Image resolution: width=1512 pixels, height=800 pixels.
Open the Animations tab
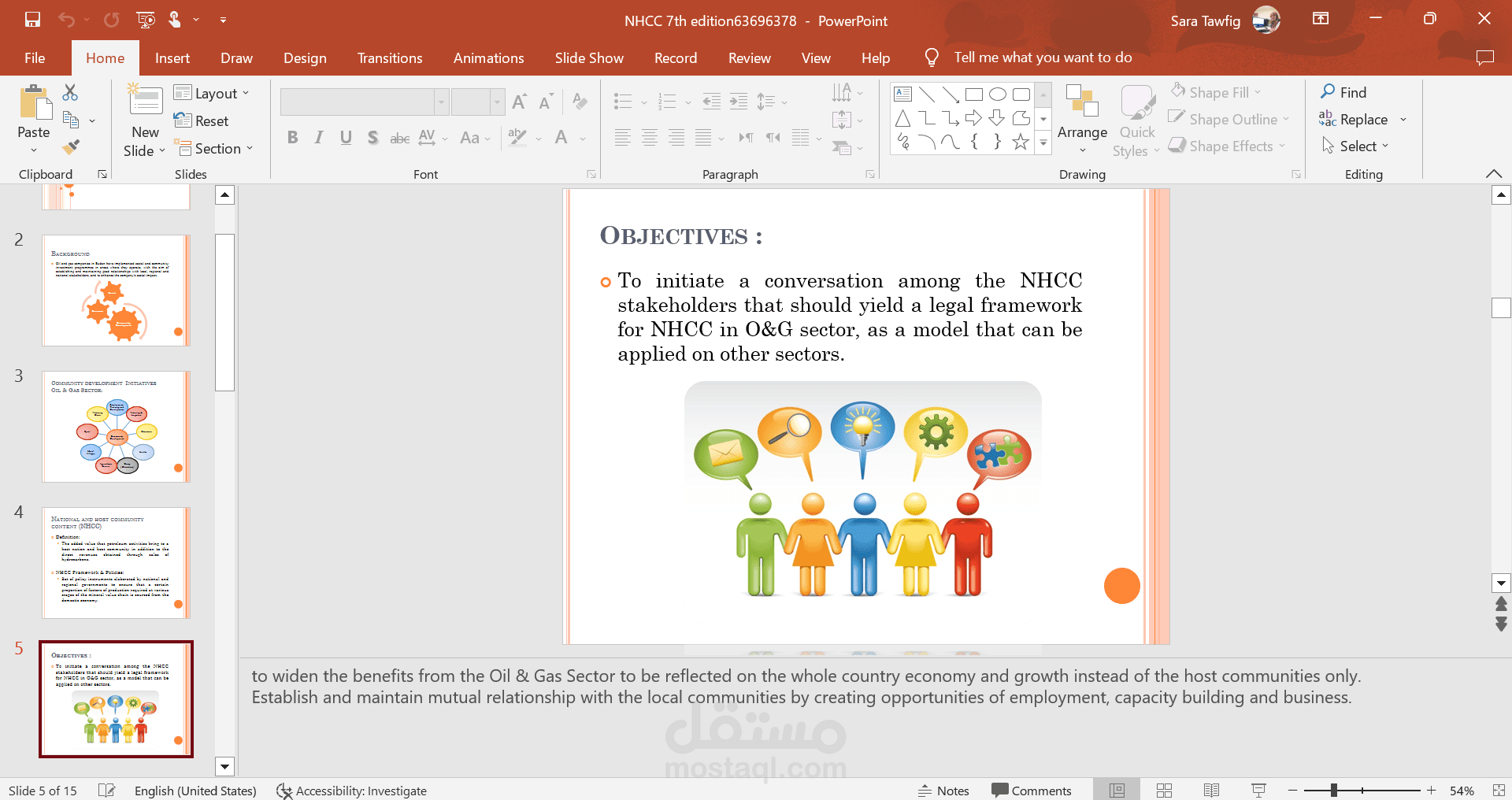point(488,57)
